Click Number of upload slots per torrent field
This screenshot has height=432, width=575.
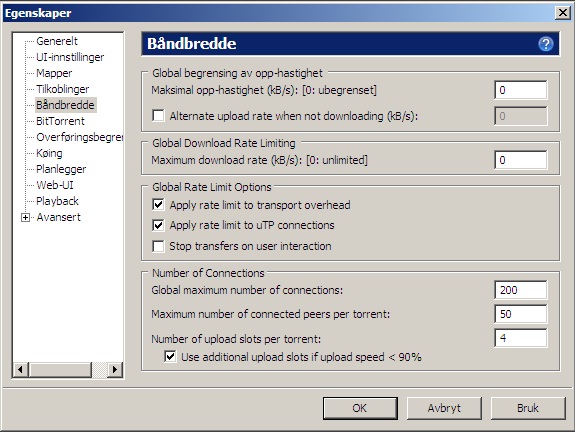(x=521, y=338)
